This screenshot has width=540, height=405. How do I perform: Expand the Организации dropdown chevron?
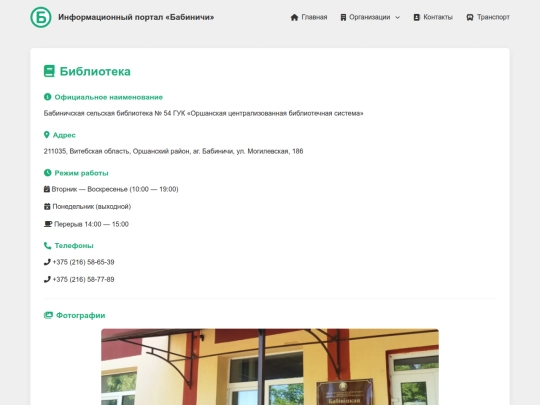pos(397,18)
